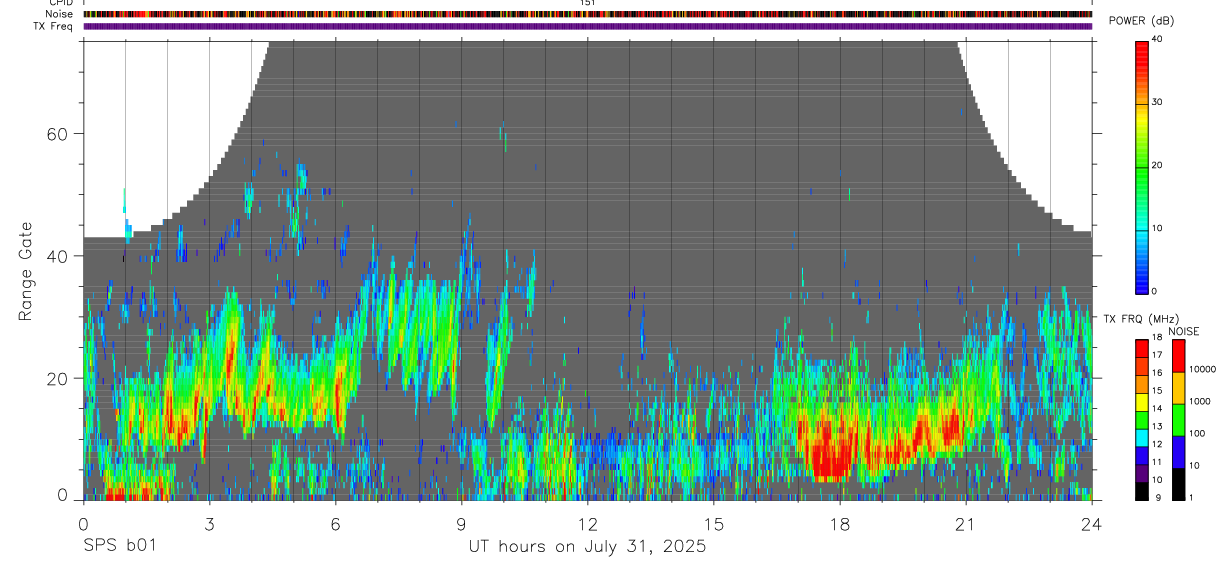Image resolution: width=1228 pixels, height=567 pixels.
Task: Click the 21 UT hour tick label
Action: point(966,524)
